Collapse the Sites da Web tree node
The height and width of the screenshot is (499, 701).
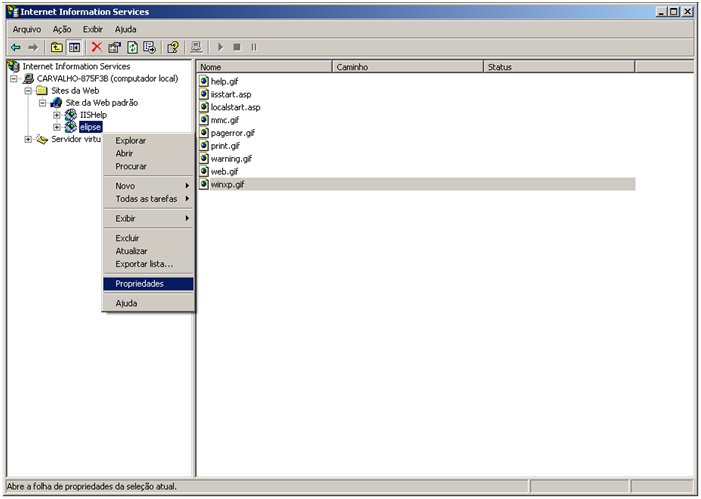coord(29,91)
